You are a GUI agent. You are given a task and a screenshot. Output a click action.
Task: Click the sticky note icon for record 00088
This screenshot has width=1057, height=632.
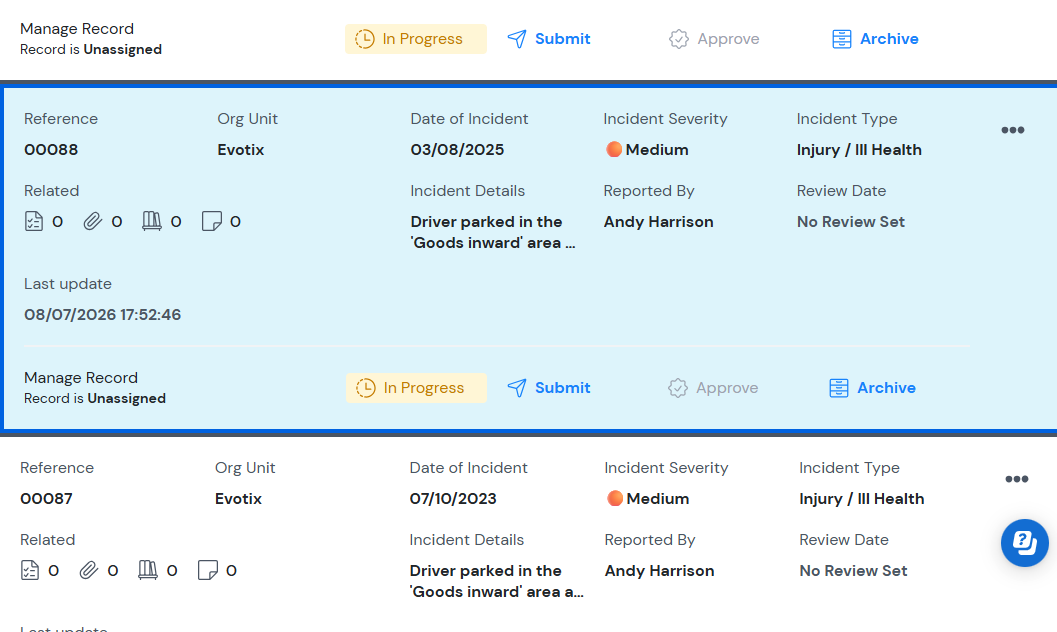pyautogui.click(x=212, y=221)
